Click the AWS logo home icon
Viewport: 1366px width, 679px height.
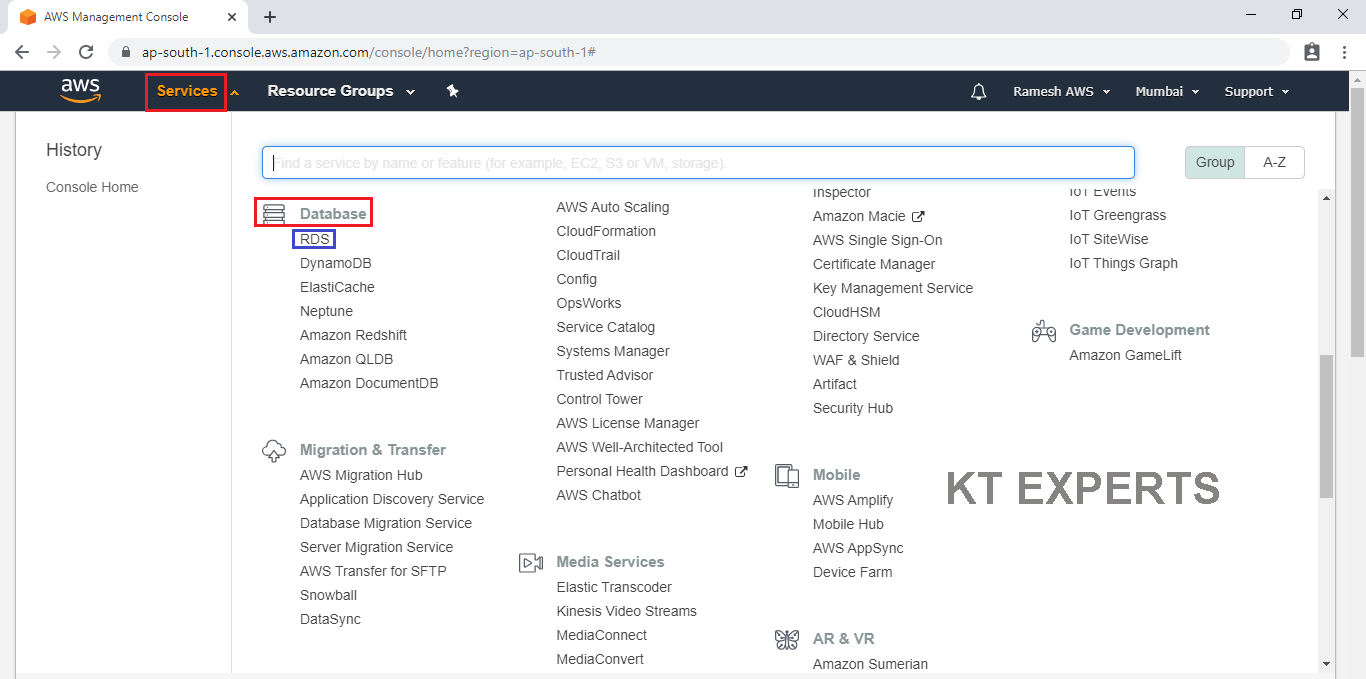[x=80, y=90]
